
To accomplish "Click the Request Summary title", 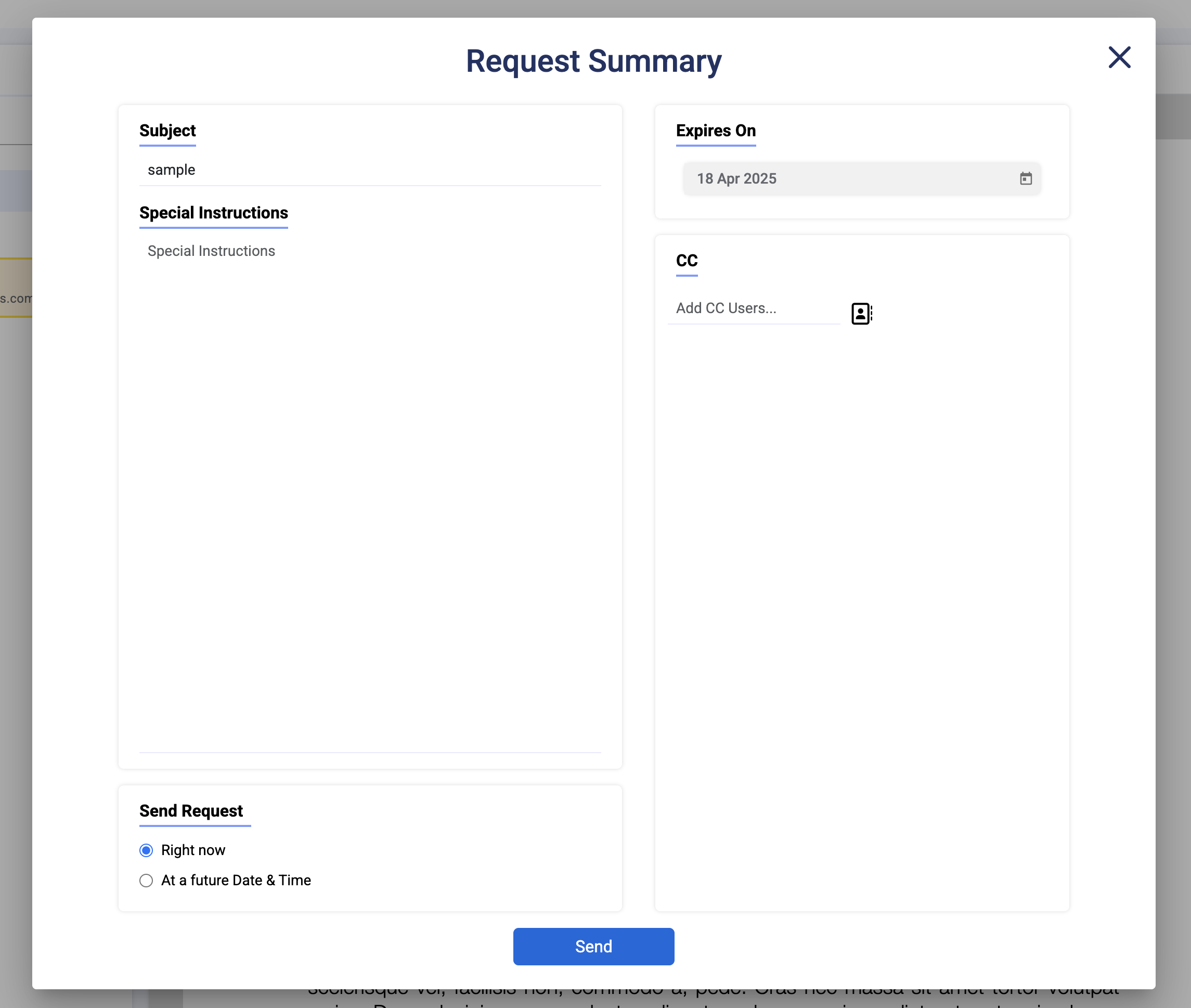I will click(x=593, y=61).
